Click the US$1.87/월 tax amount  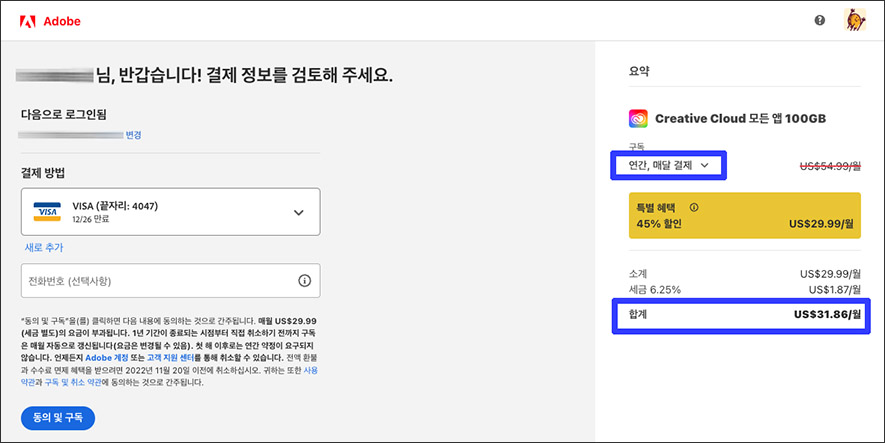tap(835, 290)
